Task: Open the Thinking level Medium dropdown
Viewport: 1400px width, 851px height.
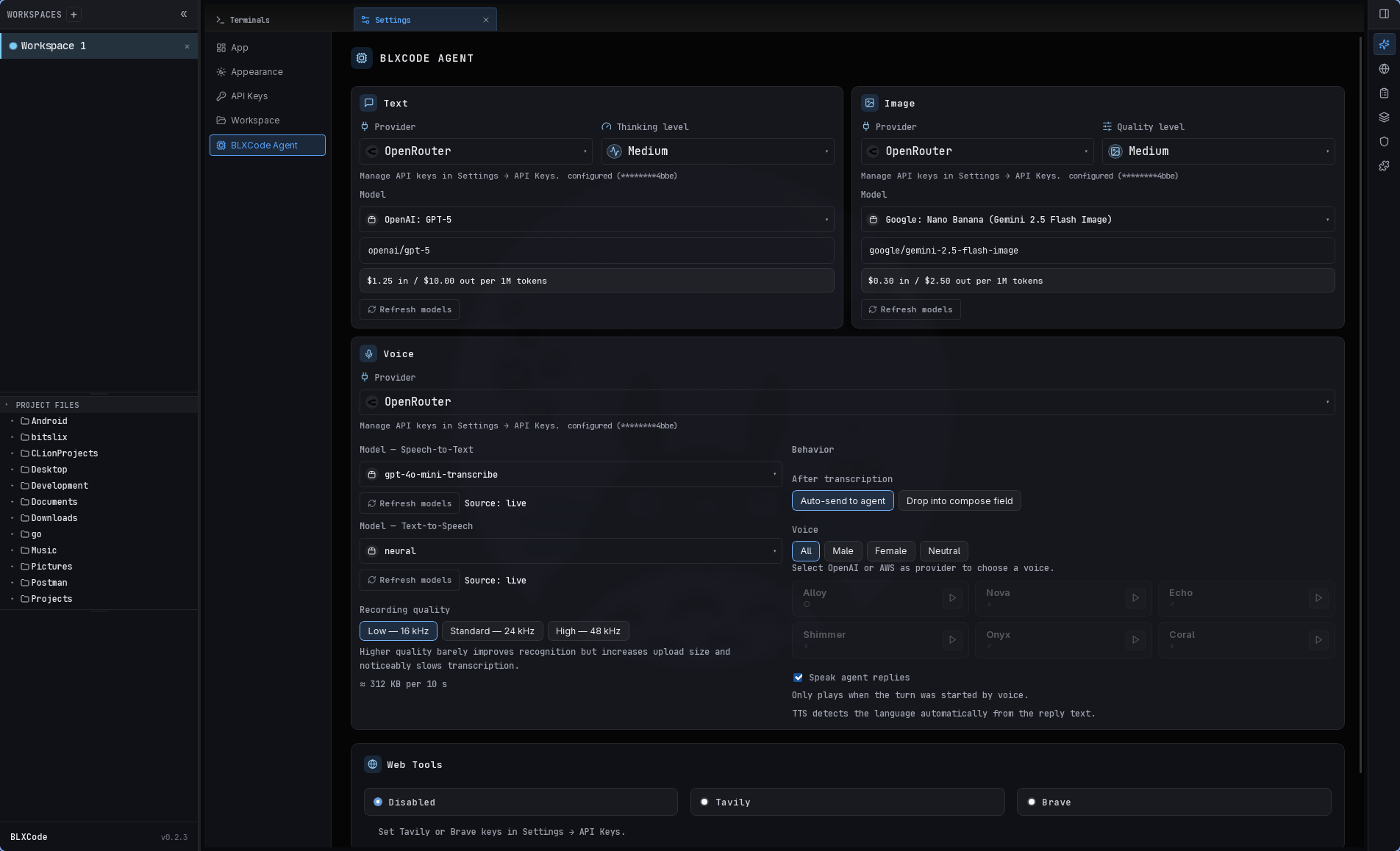Action: coord(718,151)
